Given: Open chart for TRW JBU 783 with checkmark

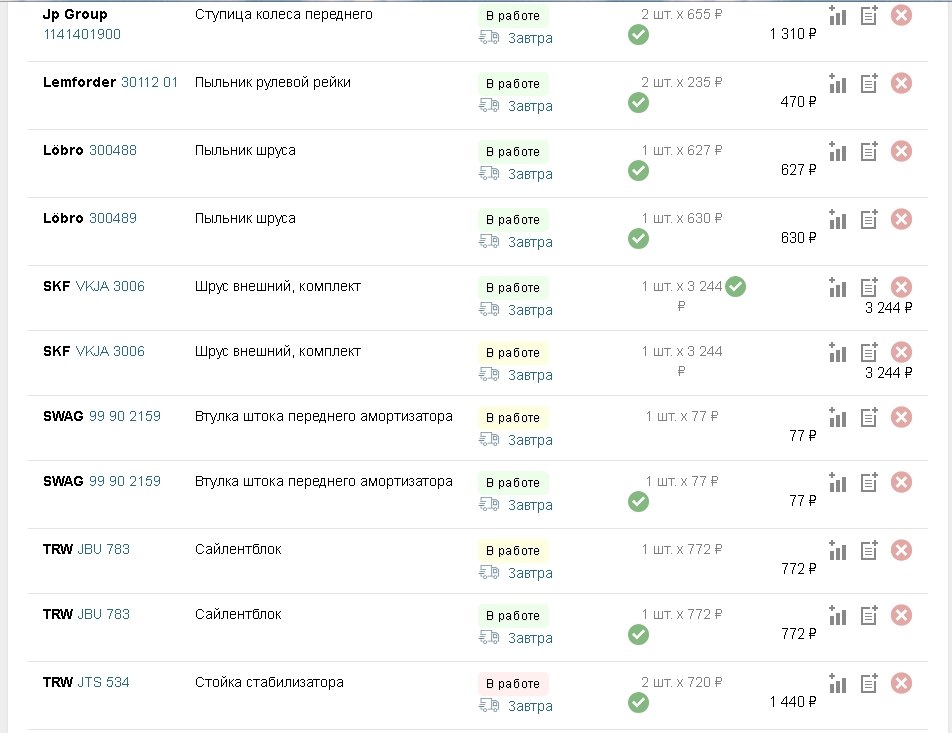Looking at the screenshot, I should [x=837, y=615].
